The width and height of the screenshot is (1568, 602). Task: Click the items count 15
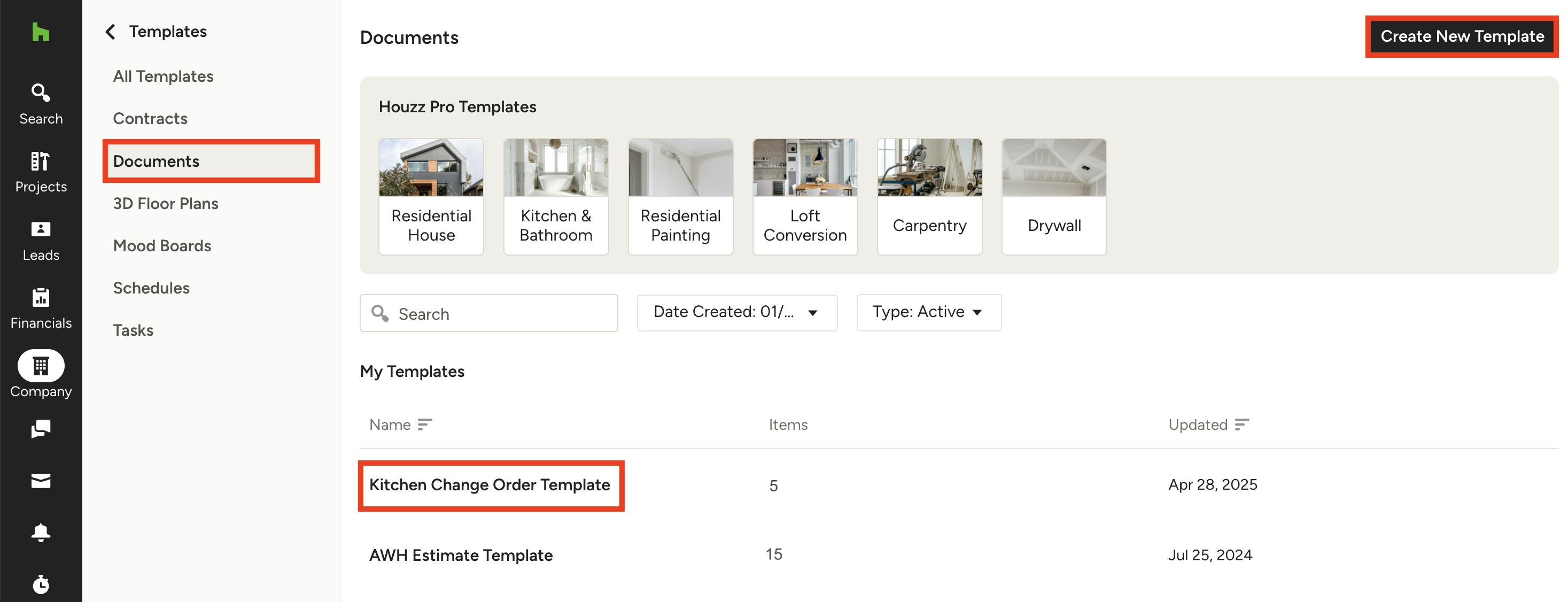(774, 554)
